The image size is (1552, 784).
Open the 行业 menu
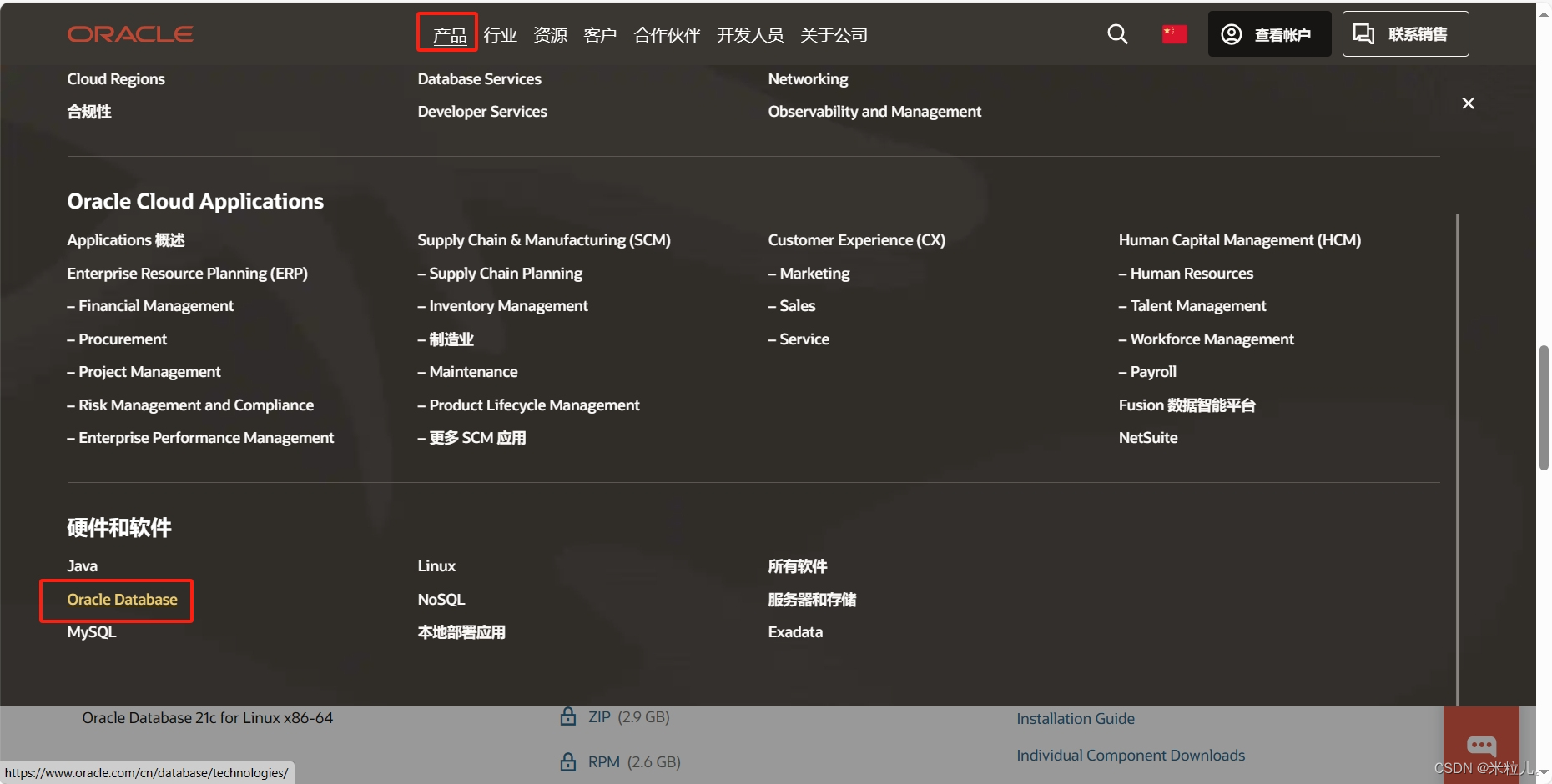[500, 35]
